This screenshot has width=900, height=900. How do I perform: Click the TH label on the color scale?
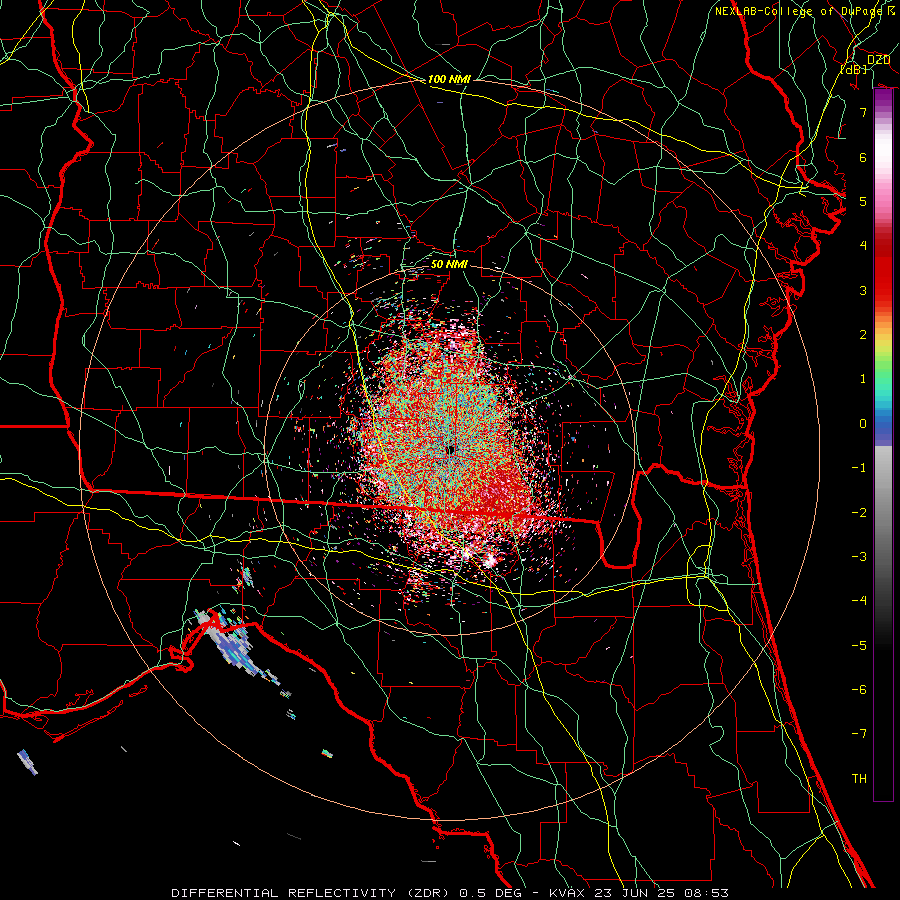pos(859,779)
